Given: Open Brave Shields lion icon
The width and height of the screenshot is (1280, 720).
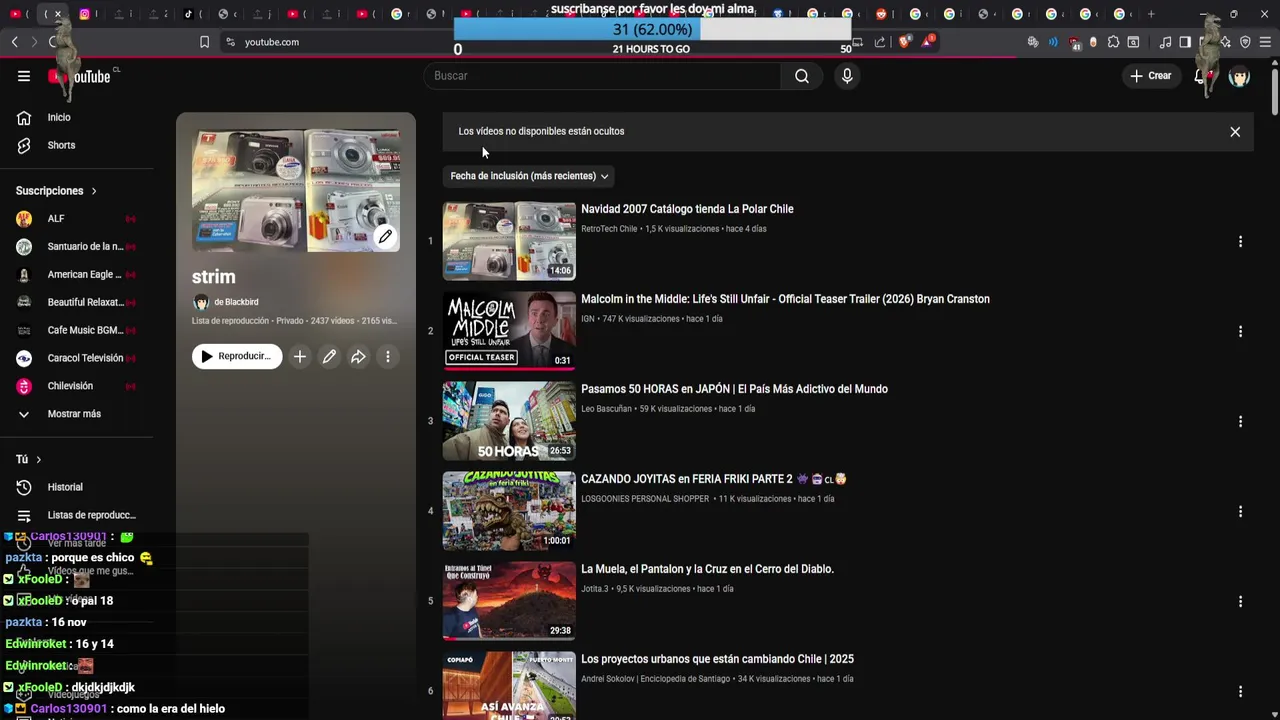Looking at the screenshot, I should (x=905, y=42).
